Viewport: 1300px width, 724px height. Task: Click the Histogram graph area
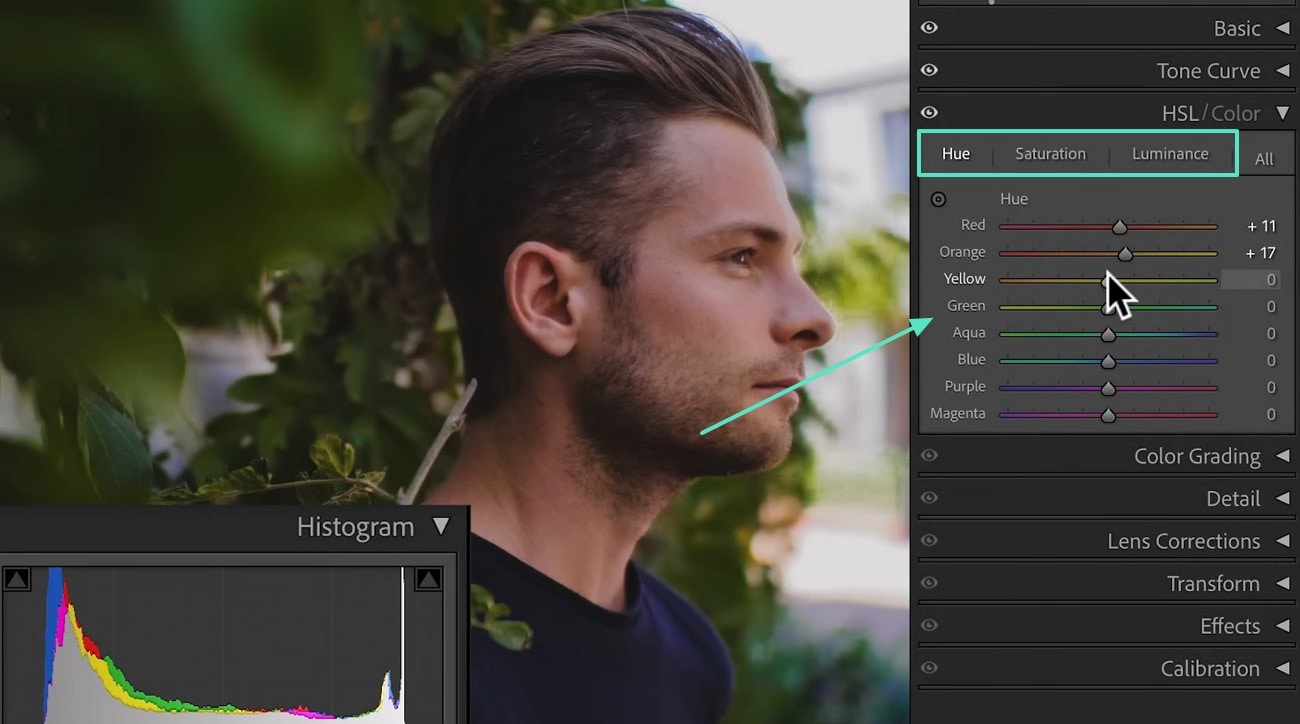225,645
